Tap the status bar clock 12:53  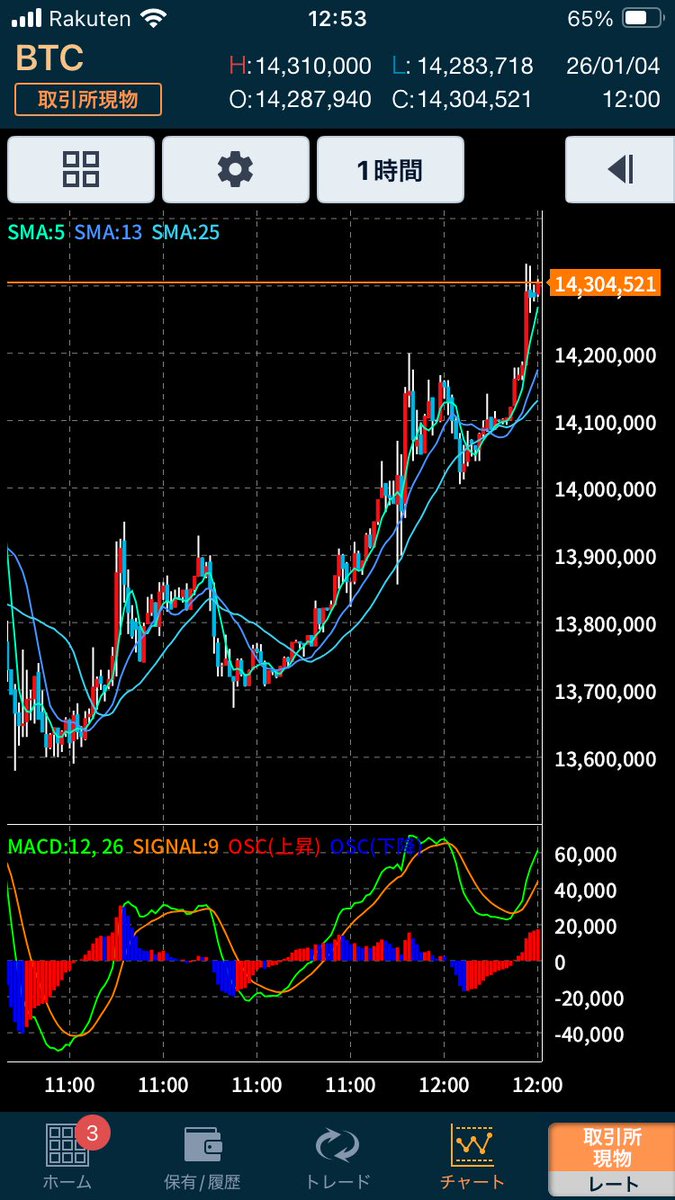click(338, 18)
